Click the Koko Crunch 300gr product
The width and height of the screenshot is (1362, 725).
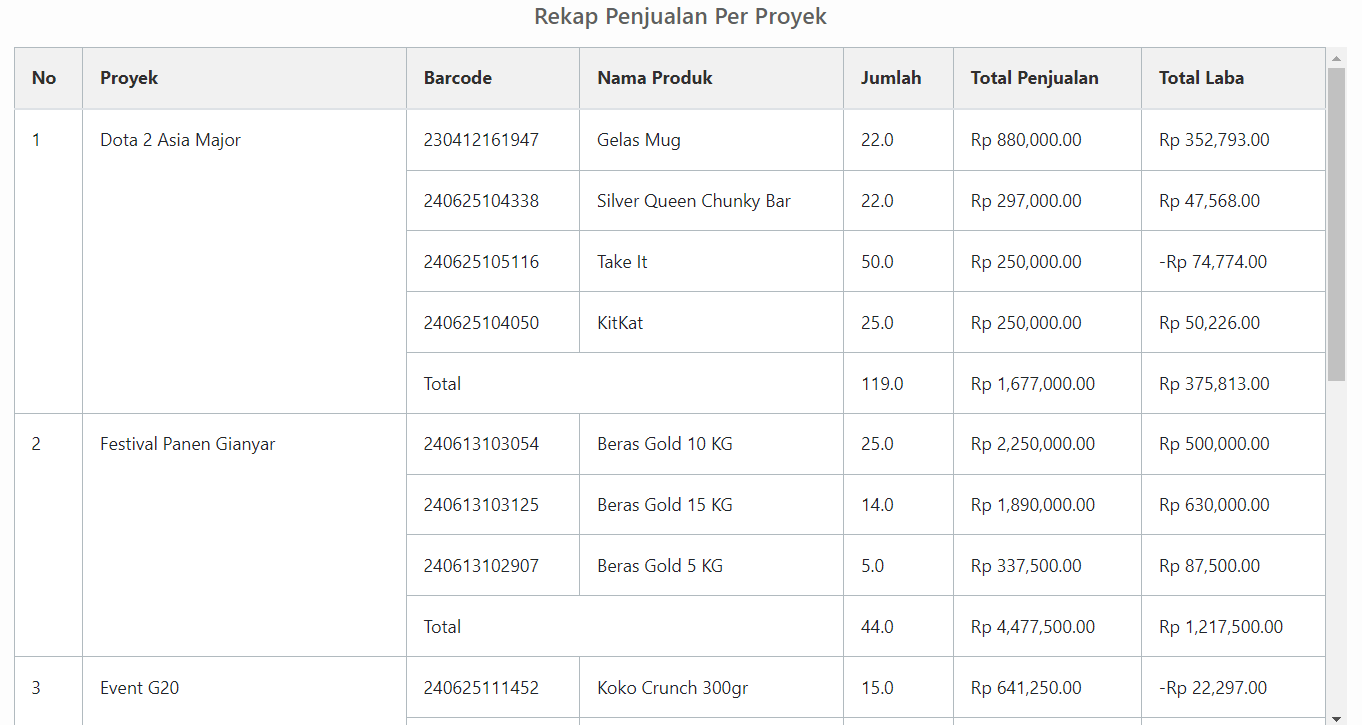point(672,688)
